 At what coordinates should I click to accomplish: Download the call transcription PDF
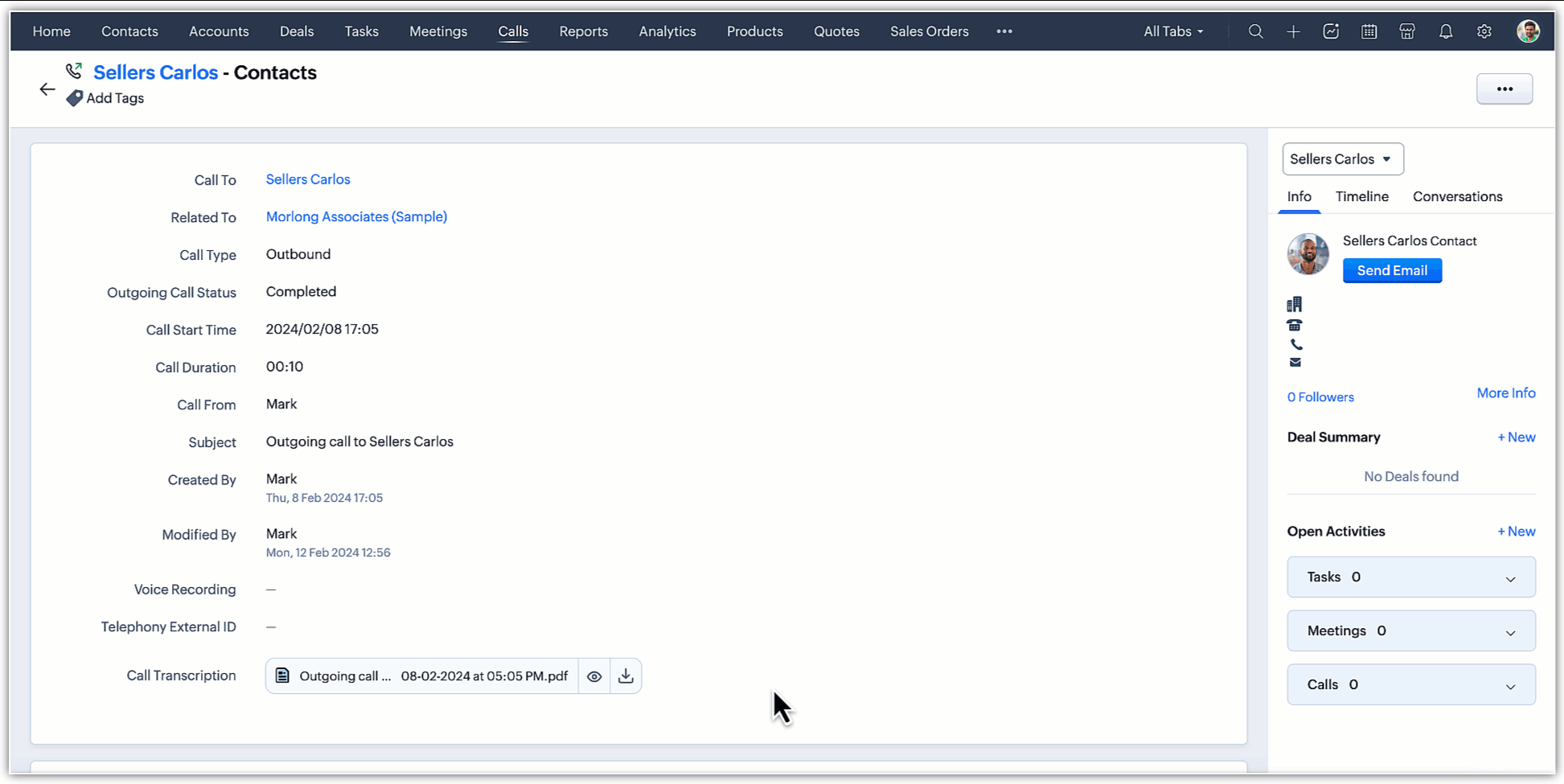pos(626,676)
